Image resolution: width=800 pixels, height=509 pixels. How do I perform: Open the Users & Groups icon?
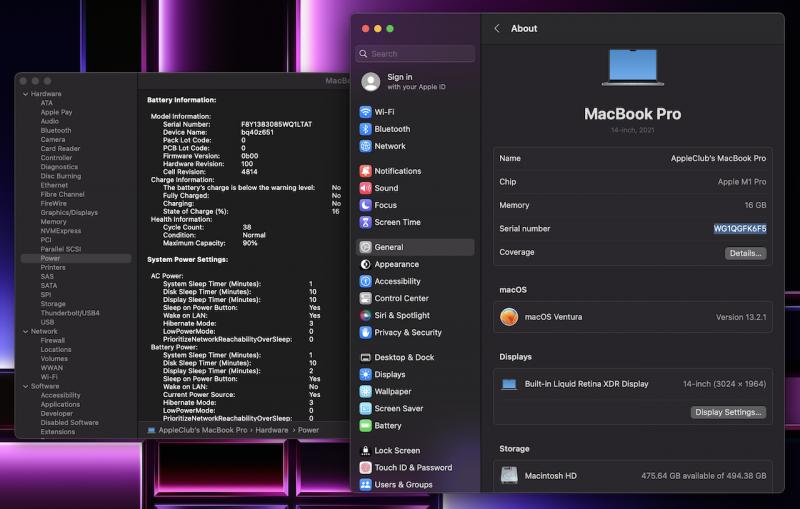point(365,485)
